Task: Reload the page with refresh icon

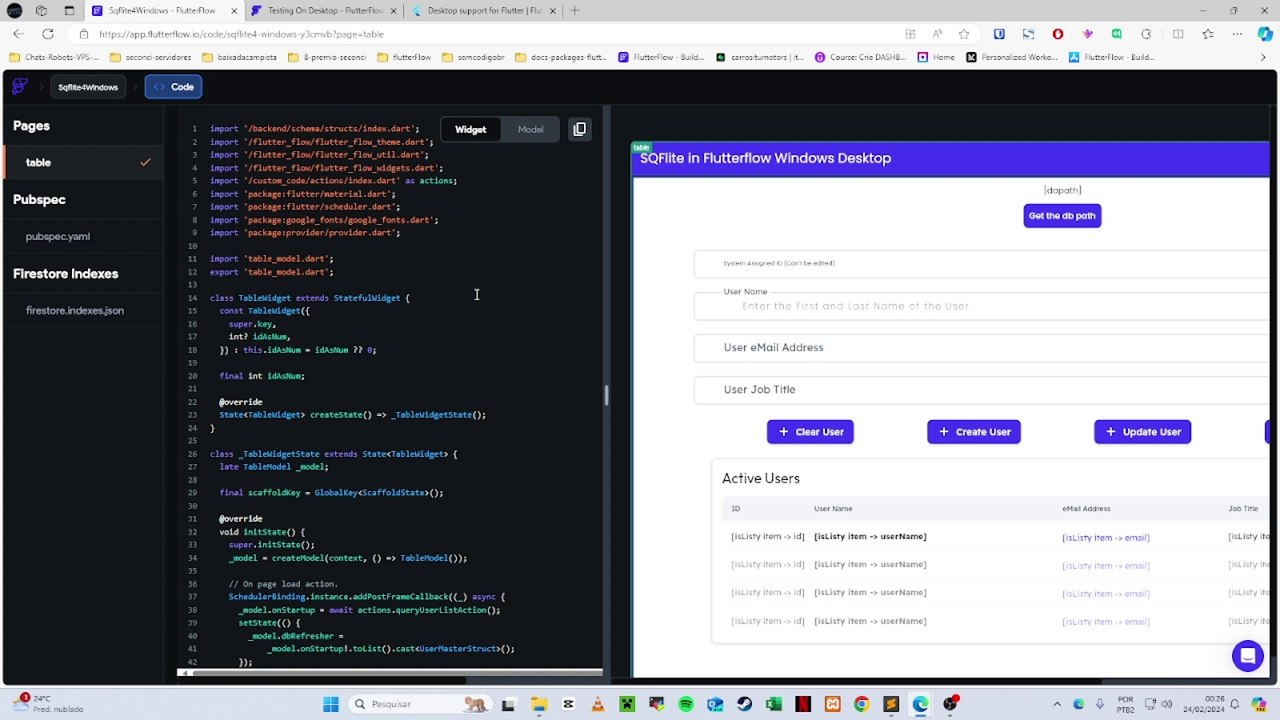Action: tap(47, 34)
